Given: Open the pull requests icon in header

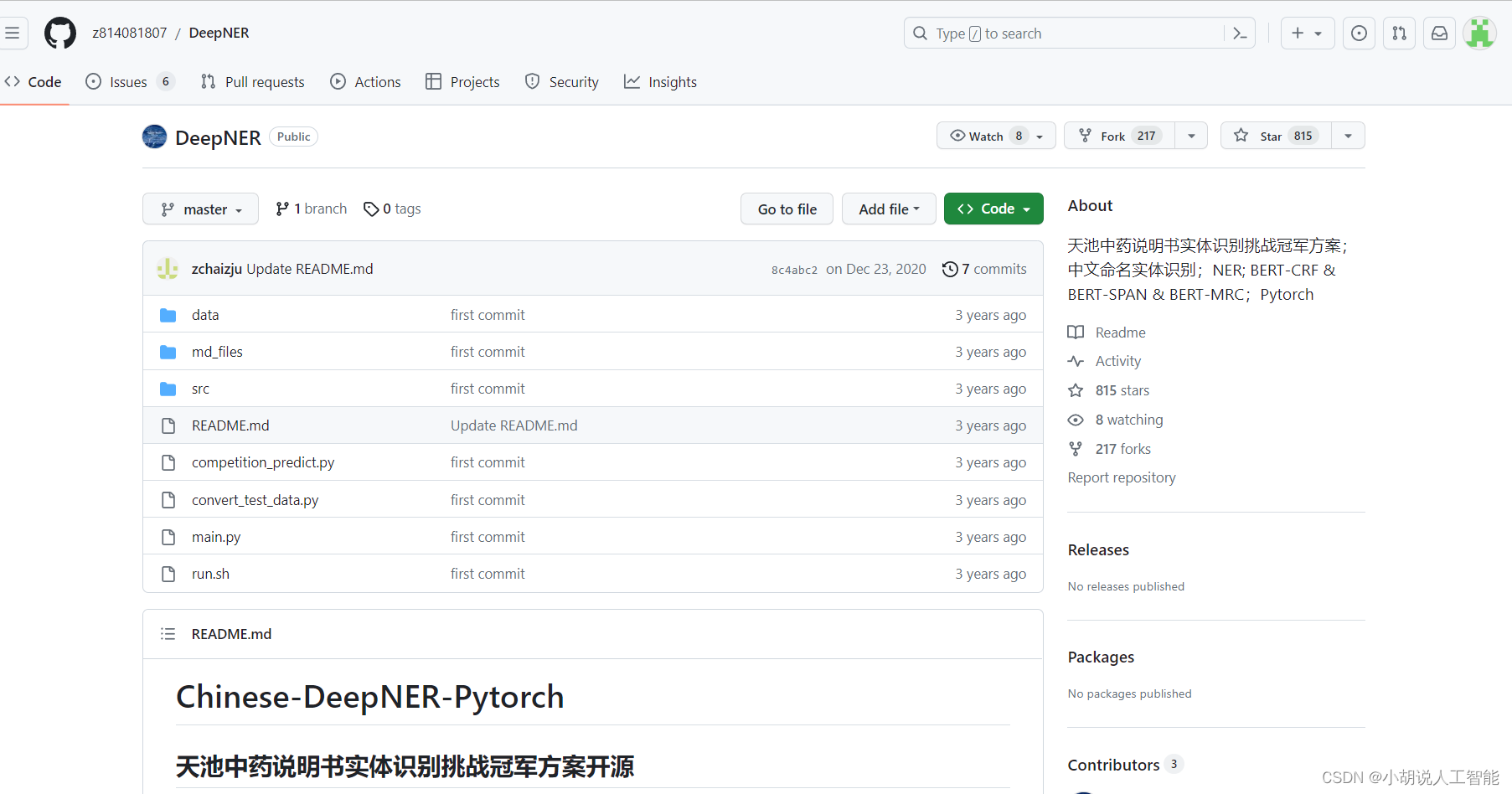Looking at the screenshot, I should pyautogui.click(x=1399, y=34).
